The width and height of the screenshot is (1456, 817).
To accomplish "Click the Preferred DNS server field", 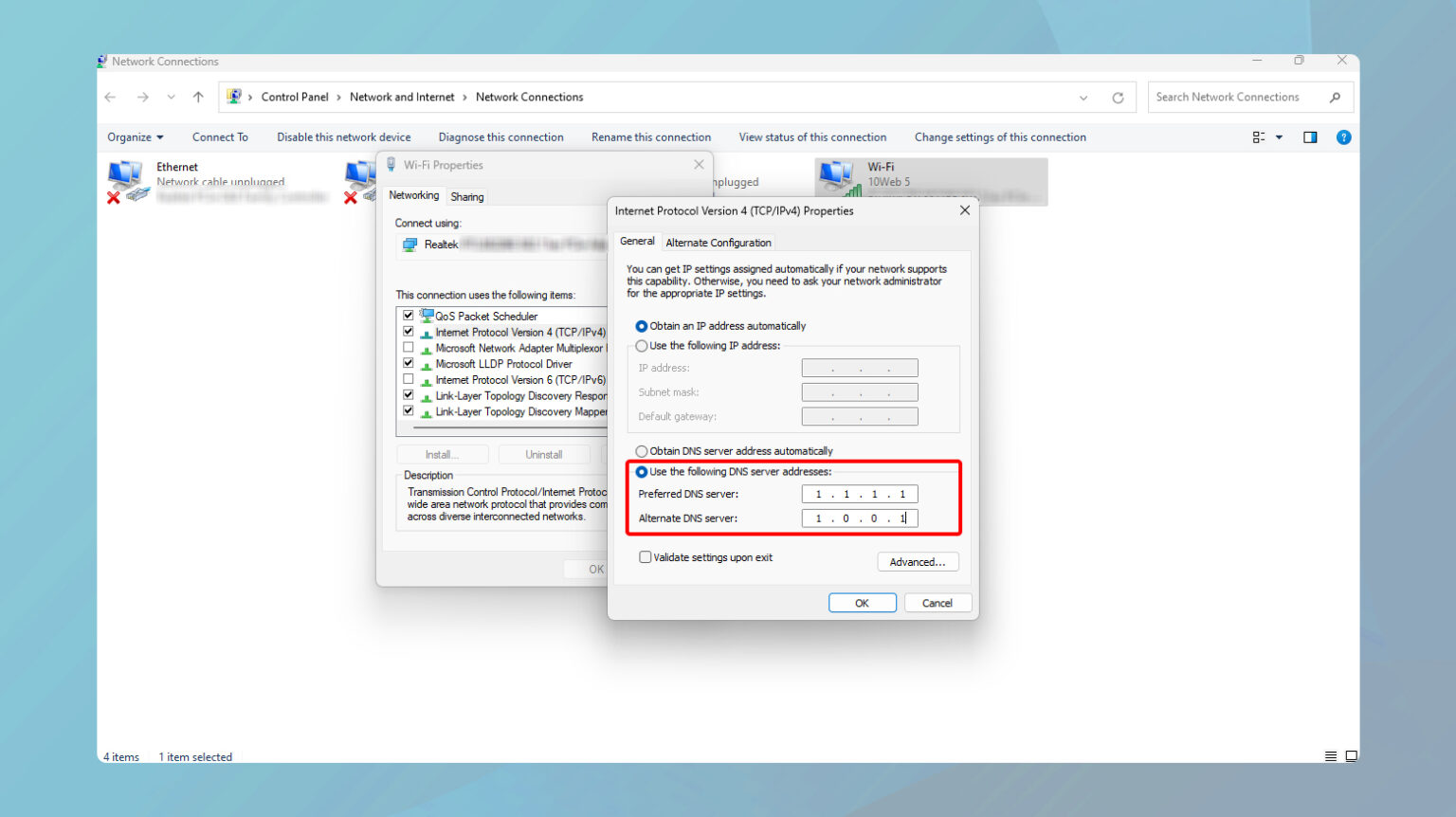I will tap(859, 493).
